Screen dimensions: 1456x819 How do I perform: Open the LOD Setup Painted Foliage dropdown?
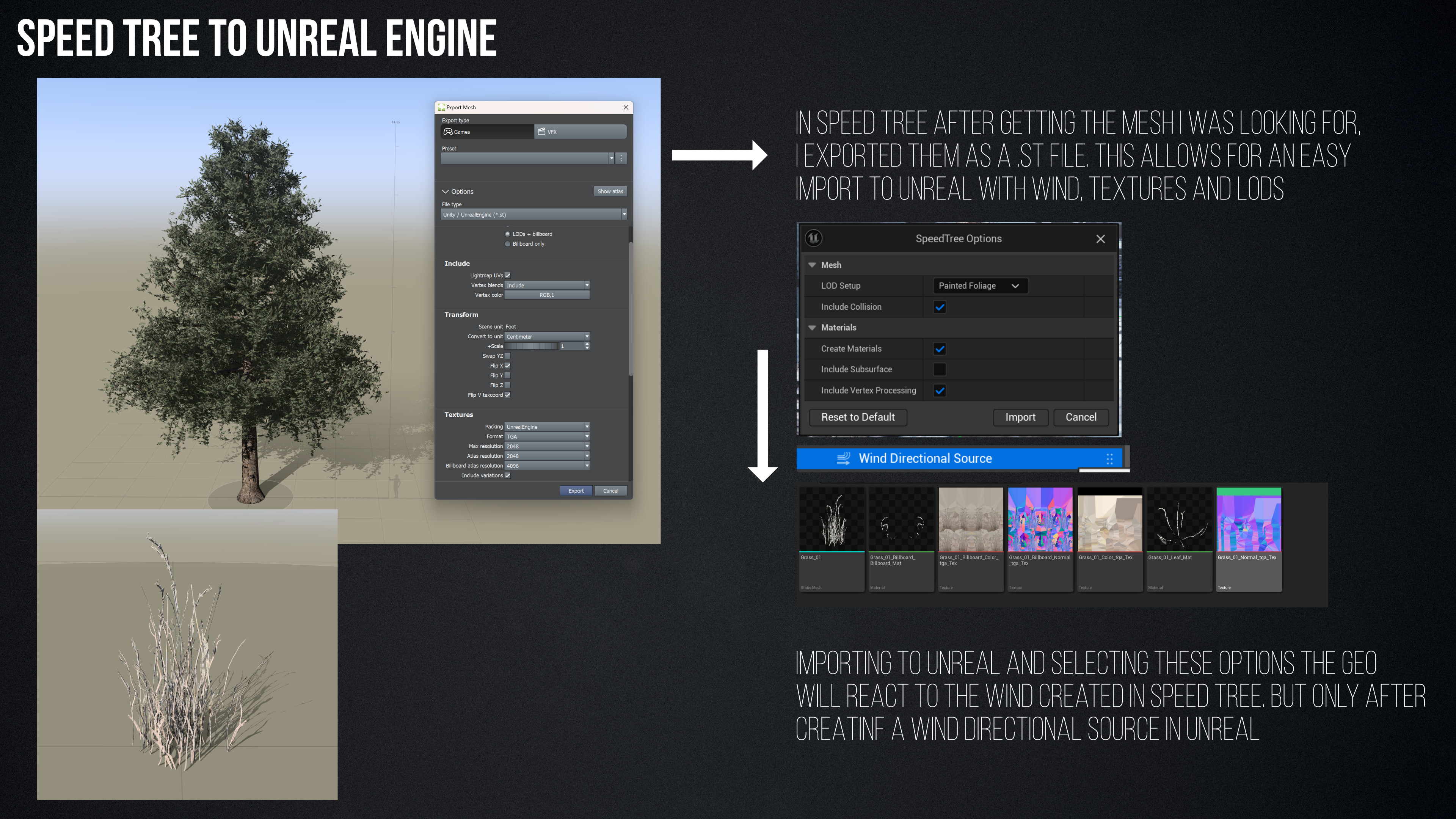point(980,286)
